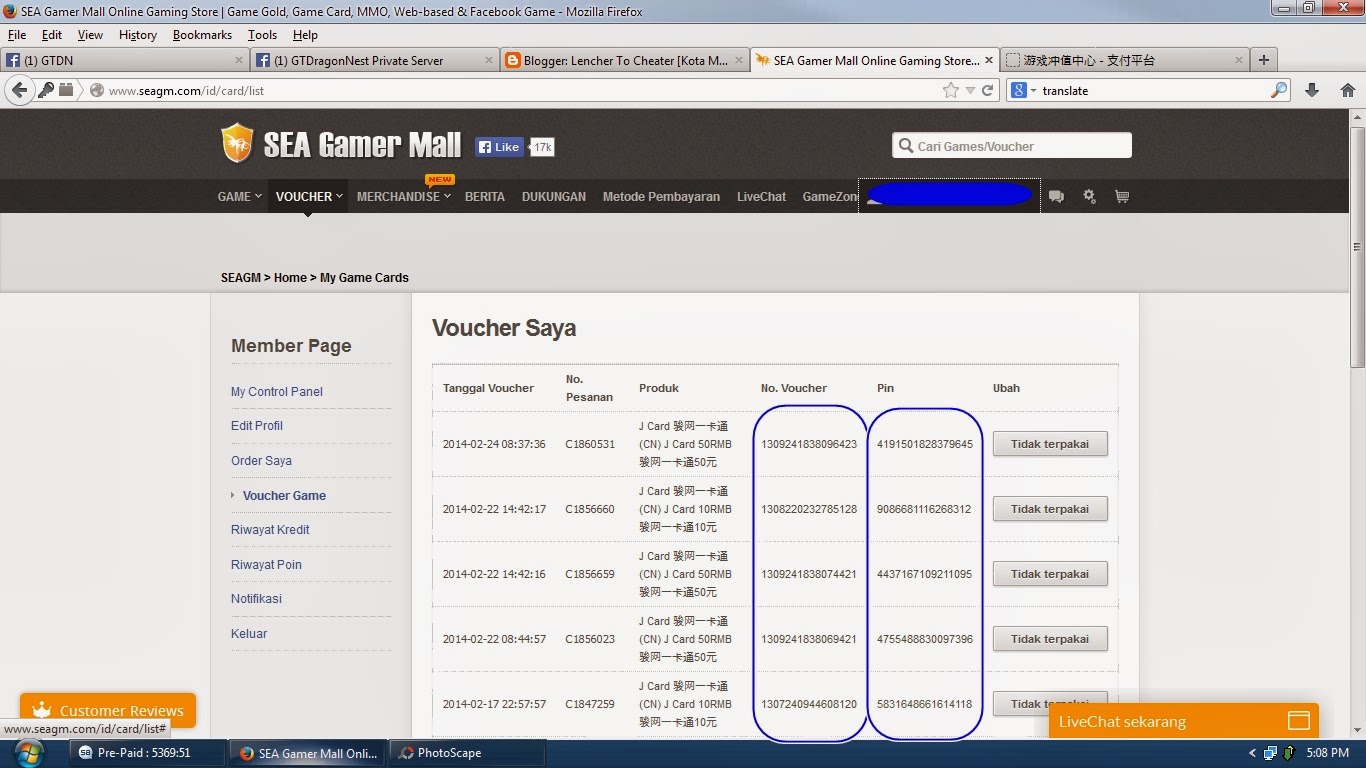
Task: Go to Home in the breadcrumb
Action: click(x=291, y=278)
